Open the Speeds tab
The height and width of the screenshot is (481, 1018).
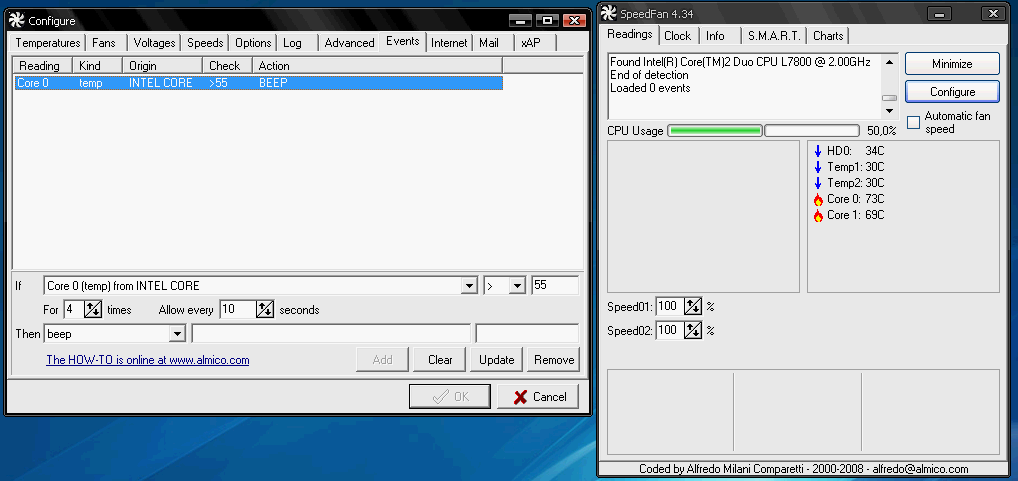205,43
